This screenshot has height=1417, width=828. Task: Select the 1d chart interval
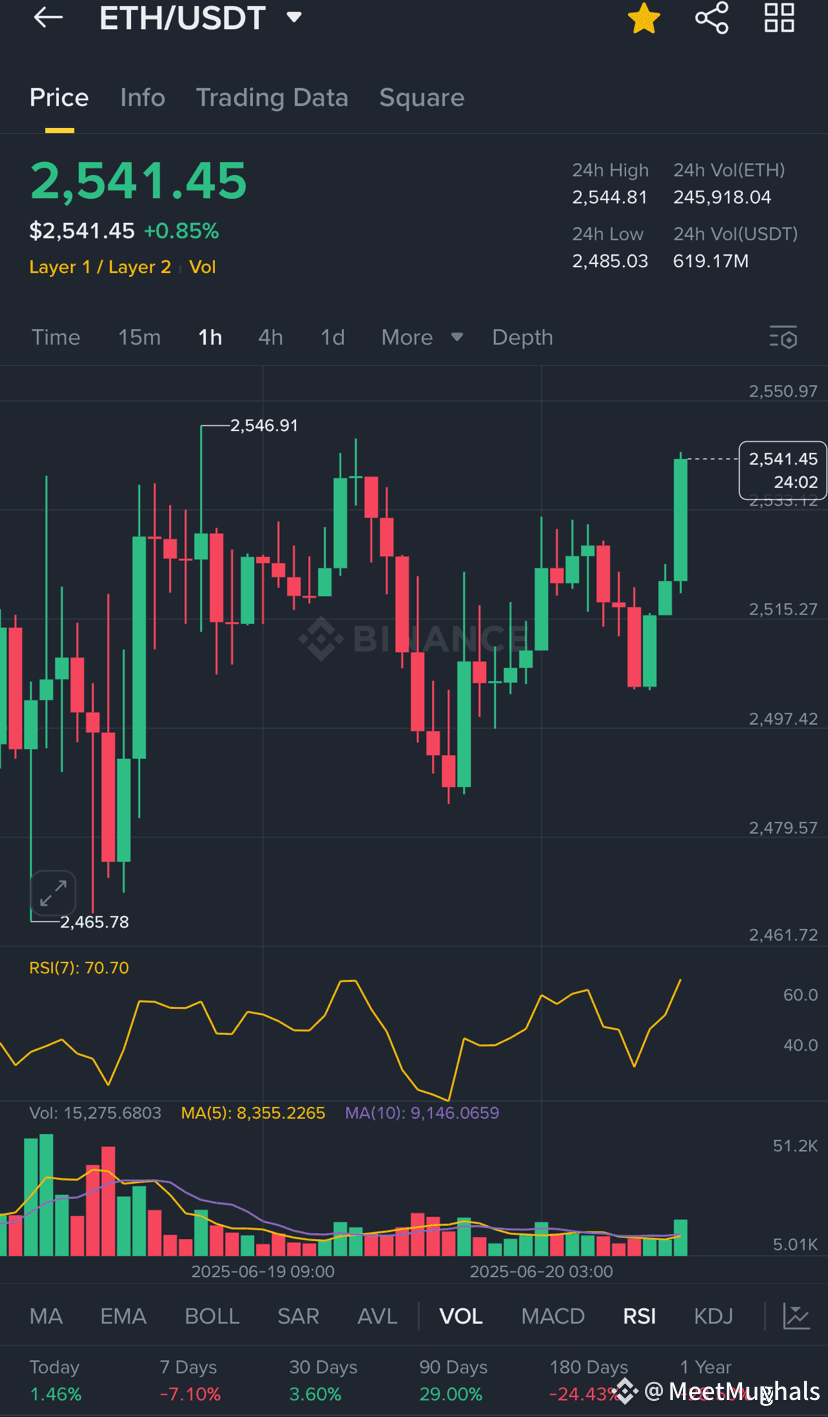pyautogui.click(x=332, y=337)
